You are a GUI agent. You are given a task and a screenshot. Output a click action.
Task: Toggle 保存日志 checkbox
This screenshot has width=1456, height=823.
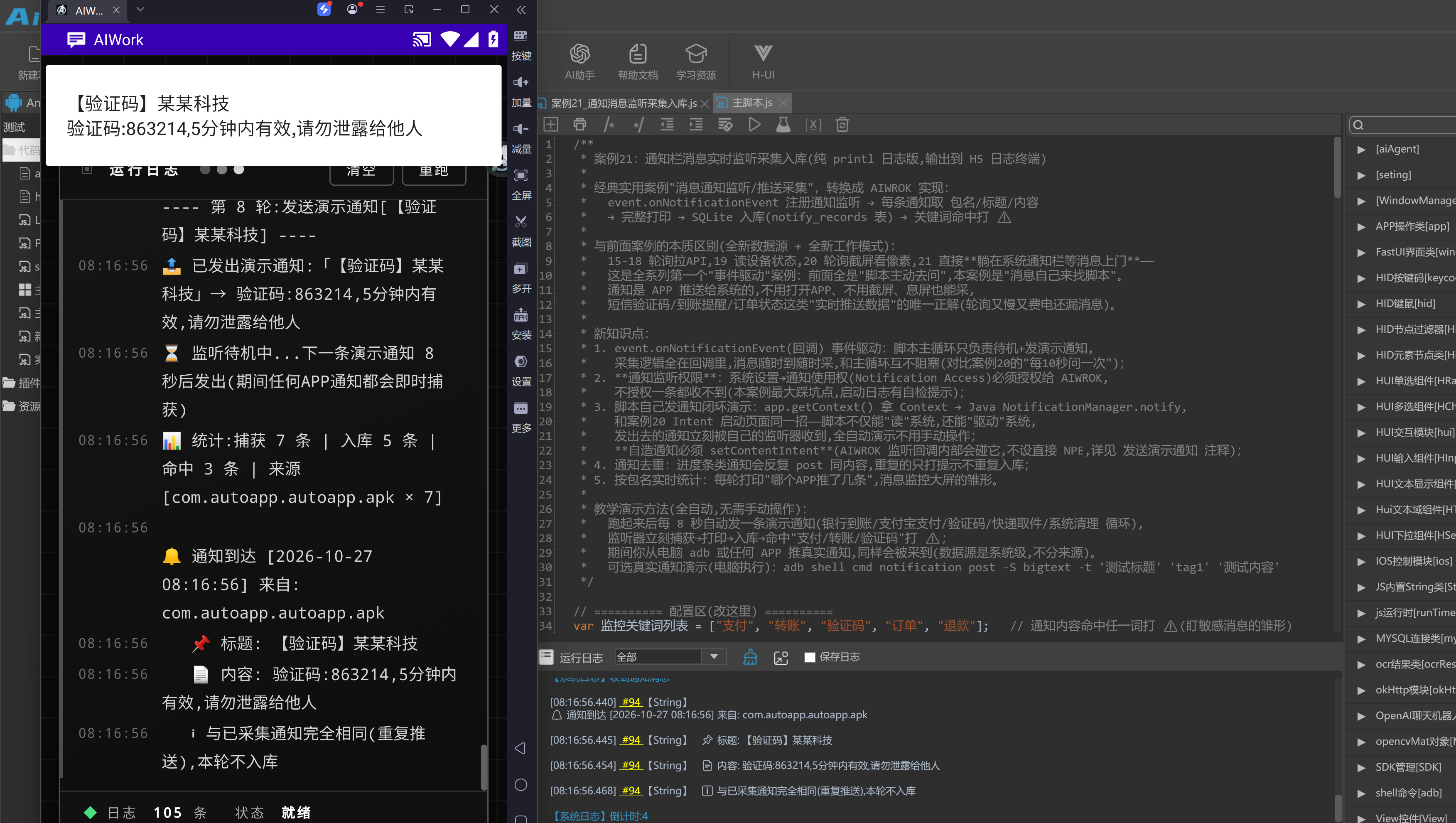(809, 657)
